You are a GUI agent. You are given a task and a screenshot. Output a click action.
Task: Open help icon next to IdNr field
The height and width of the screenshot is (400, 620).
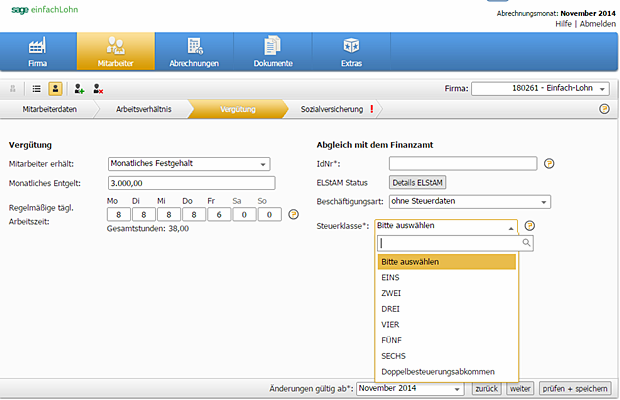point(549,163)
